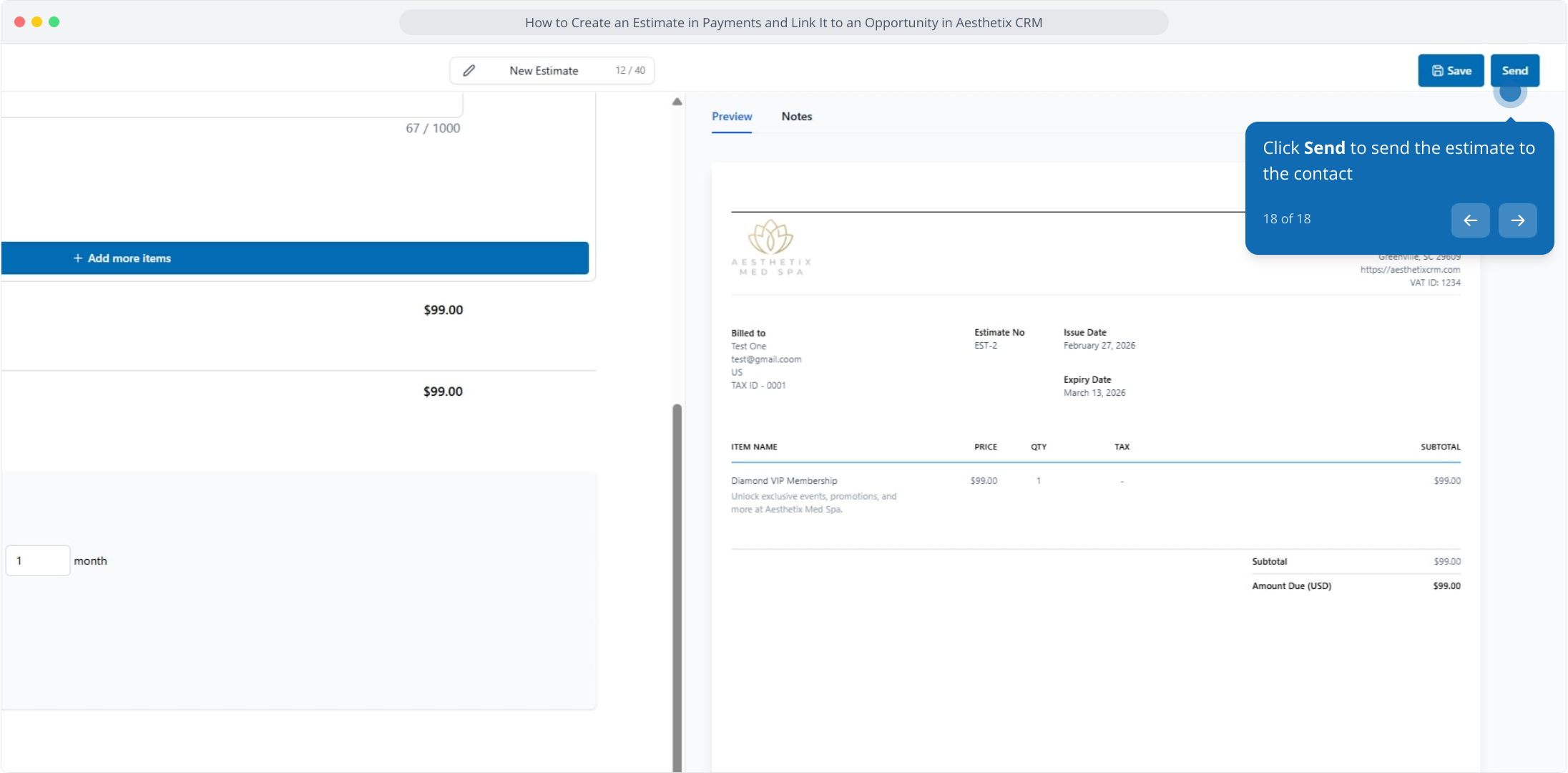The image size is (1568, 773).
Task: Click the floppy disk icon on Save
Action: [1437, 70]
